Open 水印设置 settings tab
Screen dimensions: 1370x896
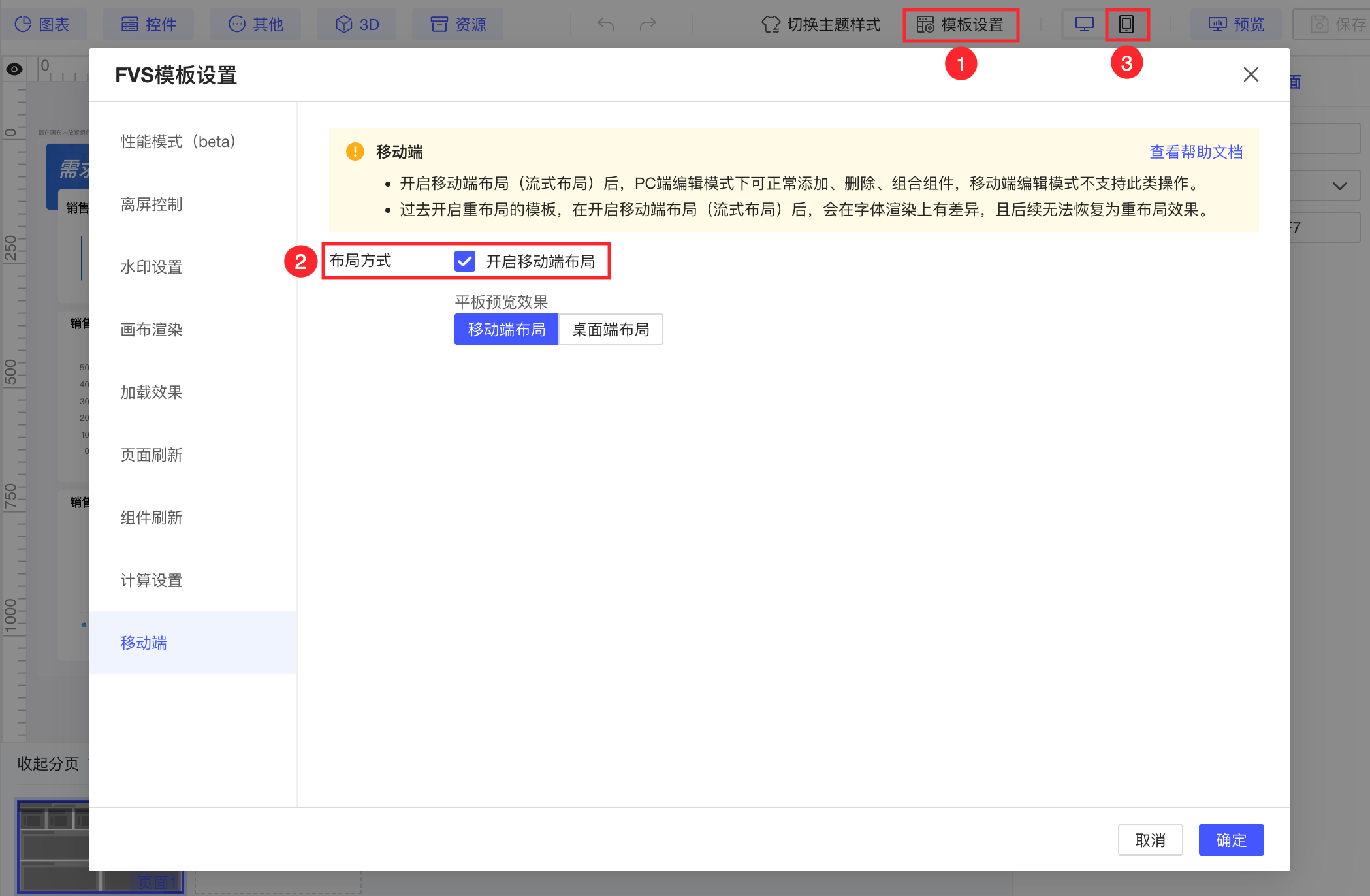click(x=151, y=266)
